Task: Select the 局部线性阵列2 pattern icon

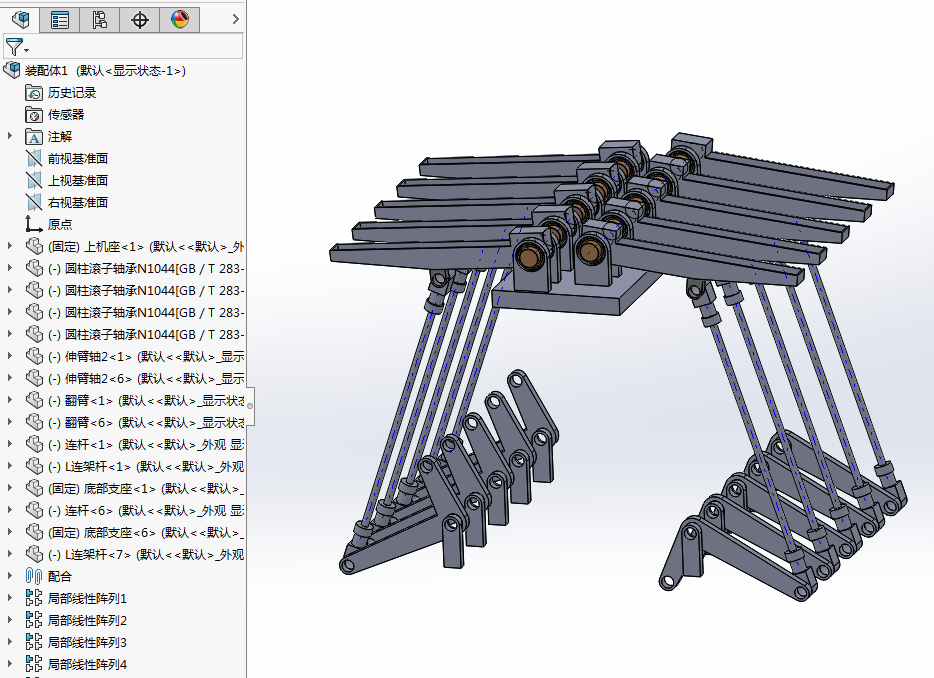Action: (x=34, y=620)
